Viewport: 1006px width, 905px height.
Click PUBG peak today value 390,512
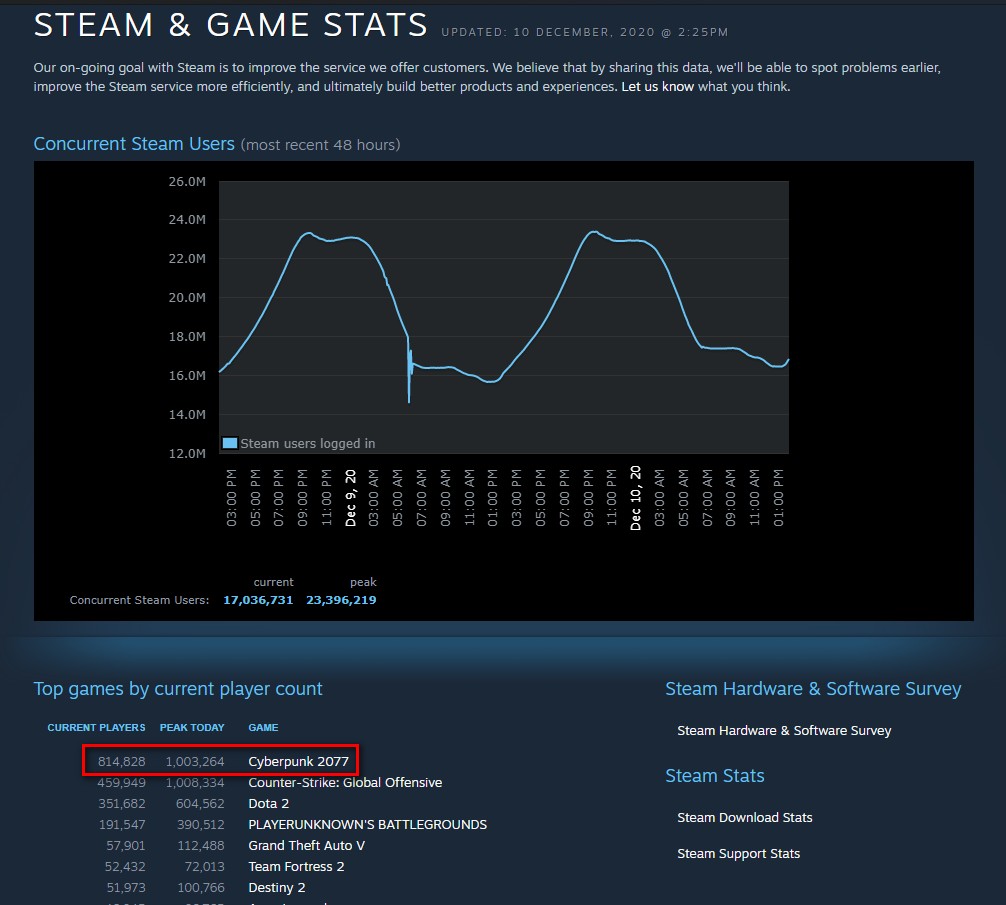pos(201,825)
